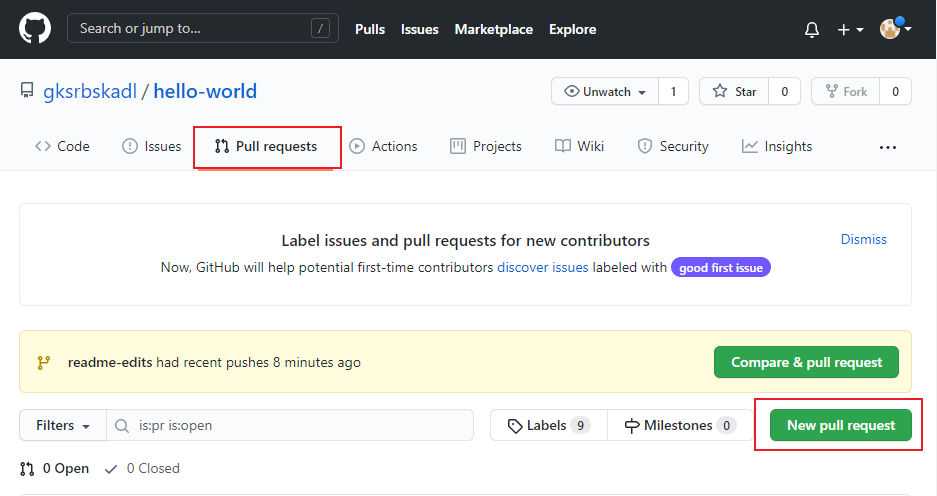
Task: Click the book icon on Wiki tab
Action: click(562, 146)
